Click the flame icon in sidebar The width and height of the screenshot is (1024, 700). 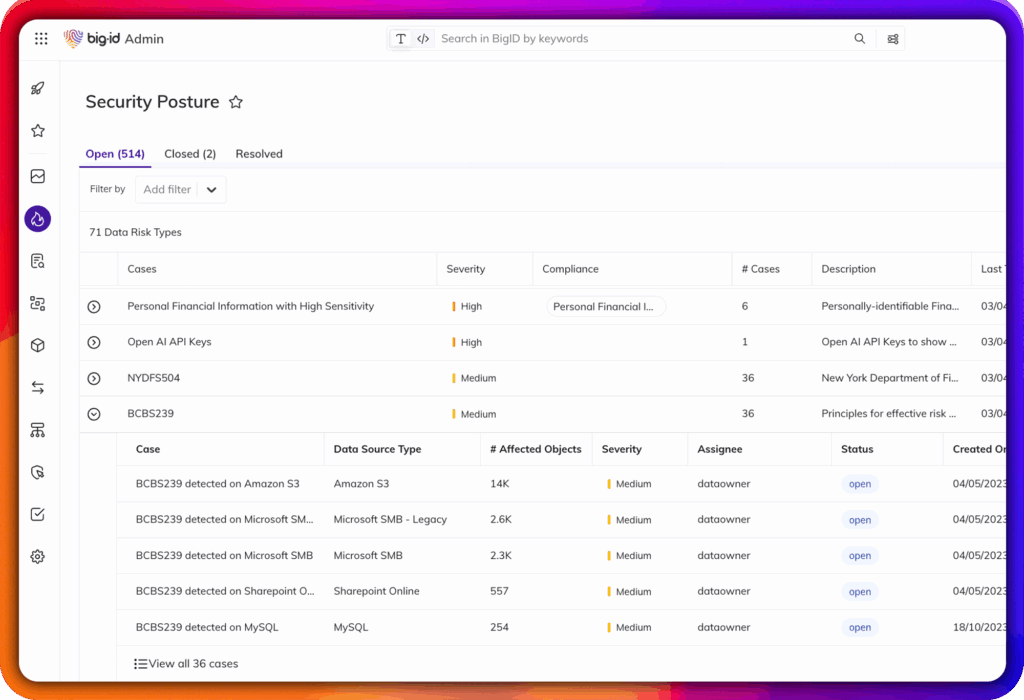coord(38,219)
